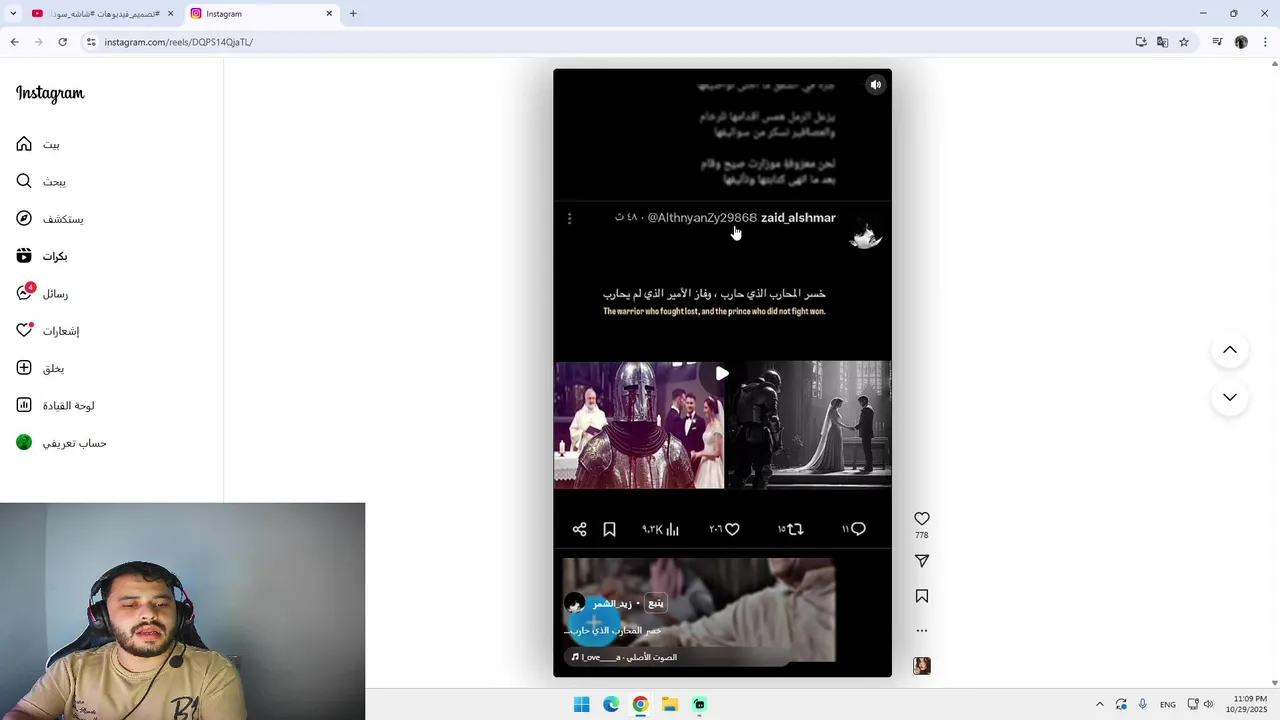Click the install app icon in address bar
Screen dimensions: 1280x720
(x=1141, y=42)
